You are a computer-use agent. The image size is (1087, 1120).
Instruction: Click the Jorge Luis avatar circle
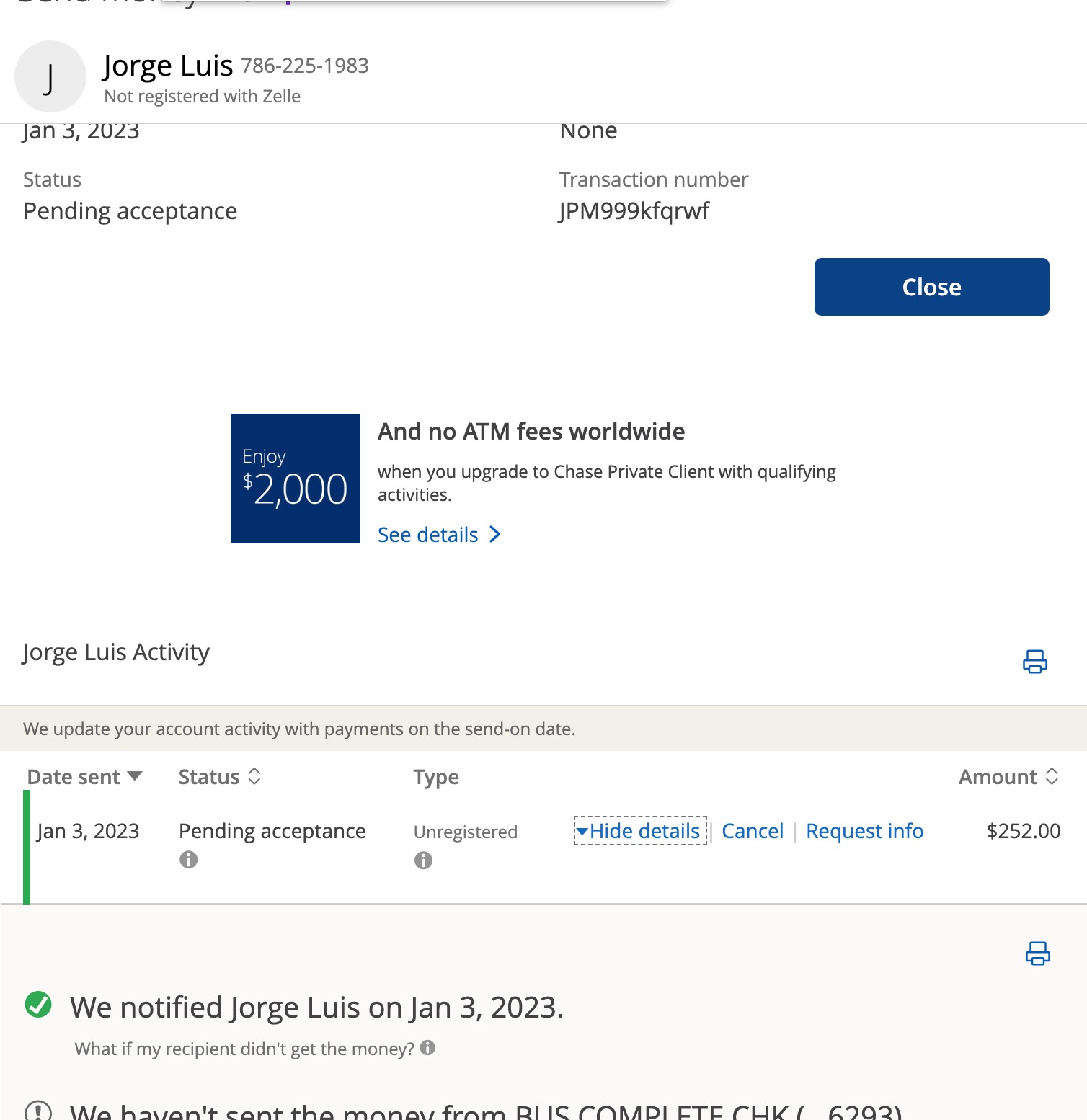(50, 76)
